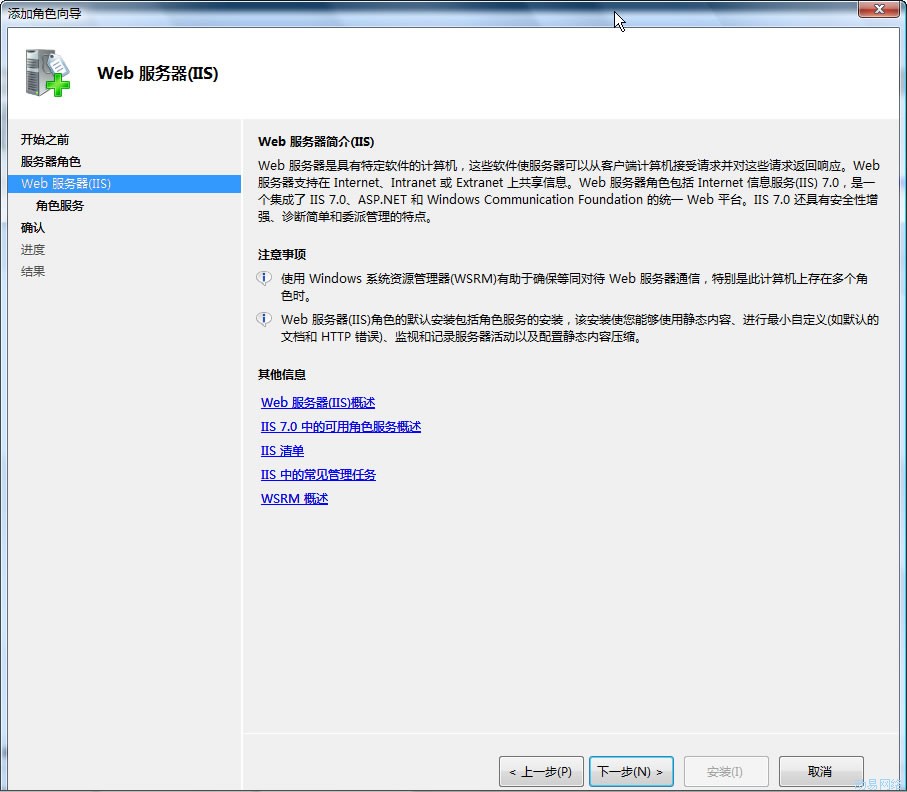Screen dimensions: 907x792
Task: Open the IIS 中的常见管理任务 link
Action: tap(318, 475)
